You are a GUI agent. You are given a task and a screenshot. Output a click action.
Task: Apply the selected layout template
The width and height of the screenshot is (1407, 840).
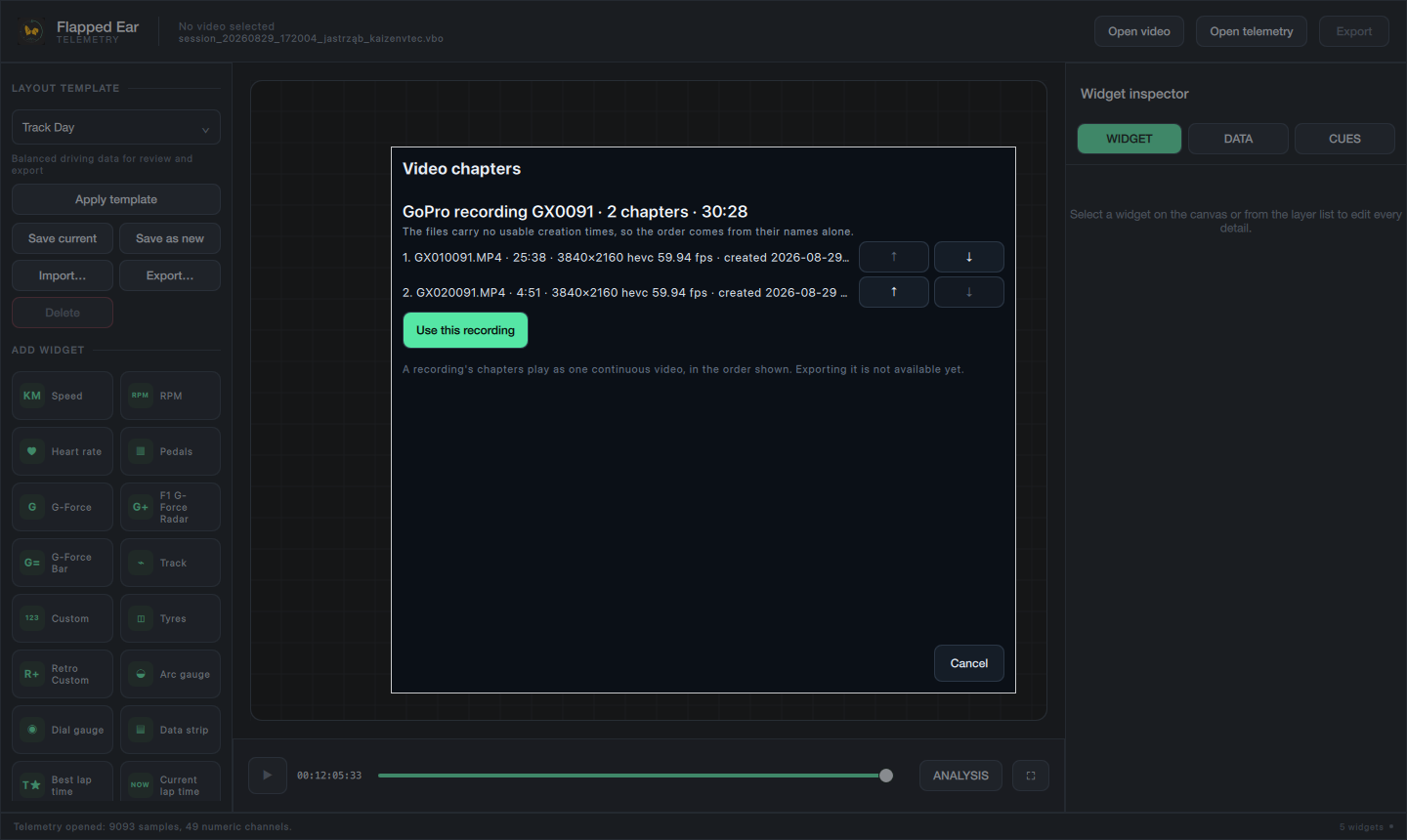116,199
